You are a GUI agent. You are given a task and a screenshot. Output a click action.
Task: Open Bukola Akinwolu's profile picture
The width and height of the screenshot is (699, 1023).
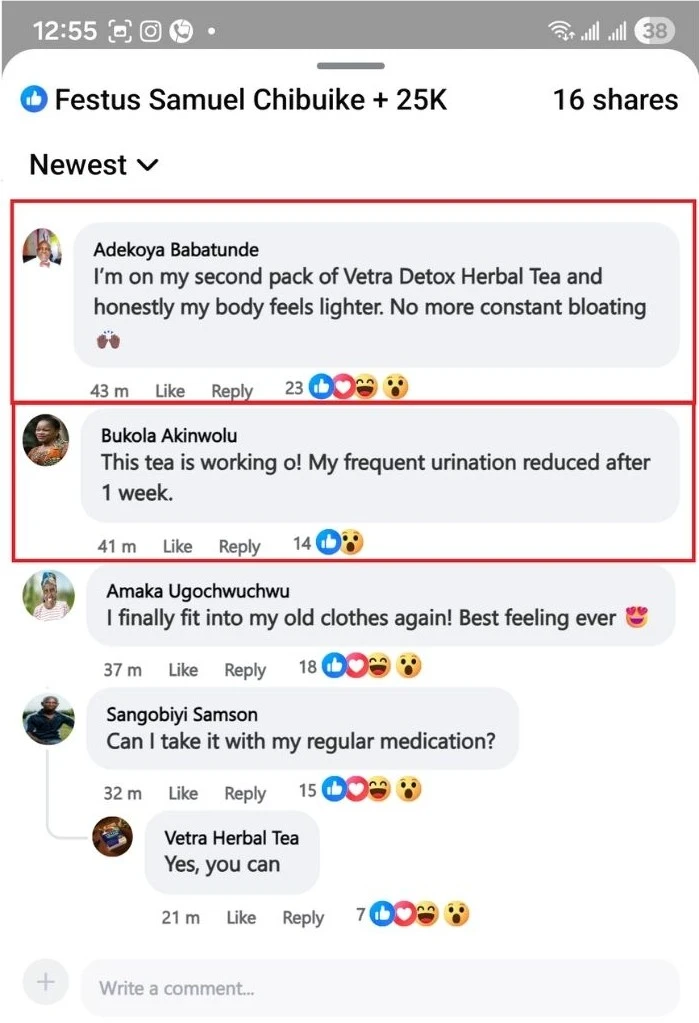coord(46,440)
